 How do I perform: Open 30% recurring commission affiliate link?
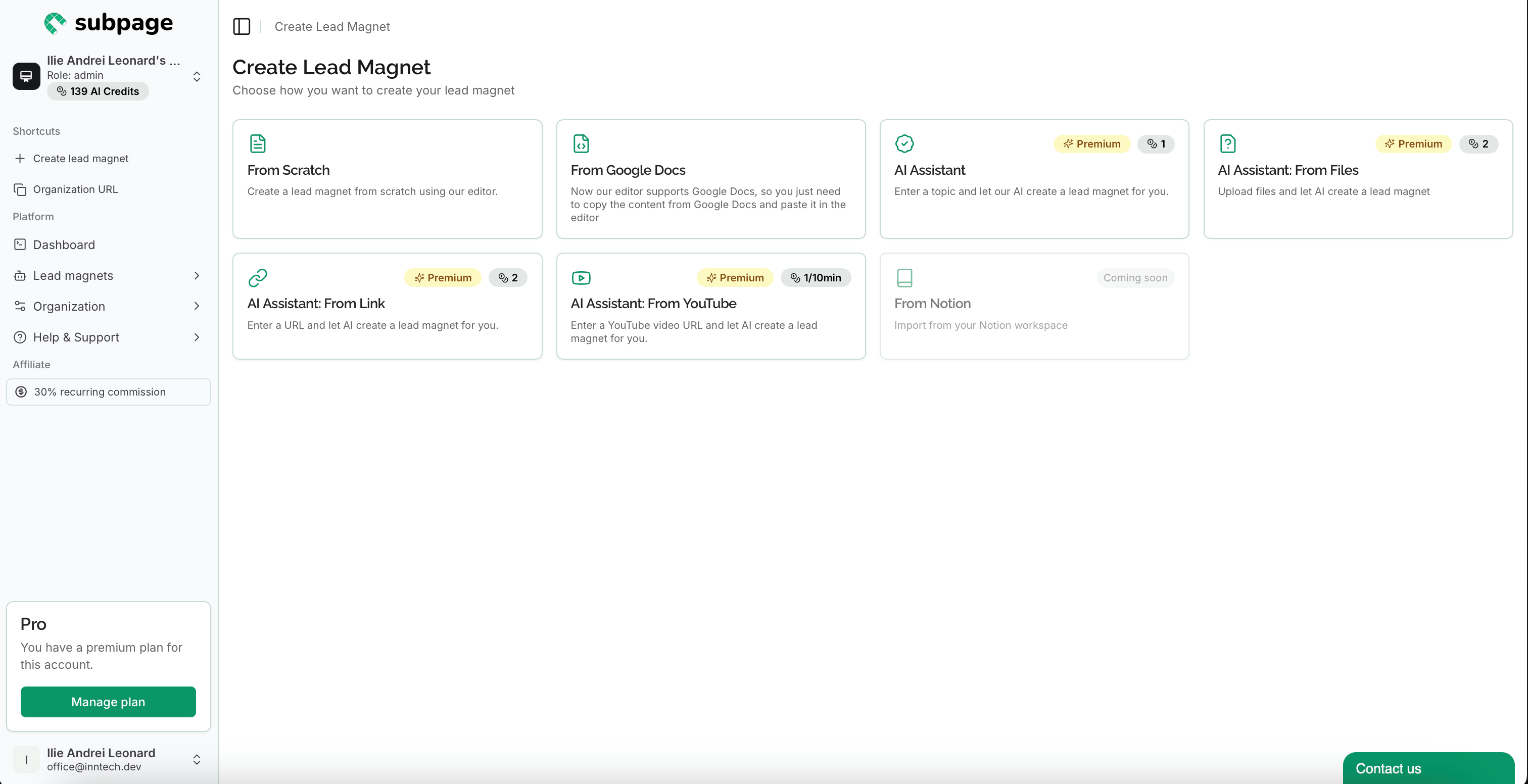(x=109, y=392)
